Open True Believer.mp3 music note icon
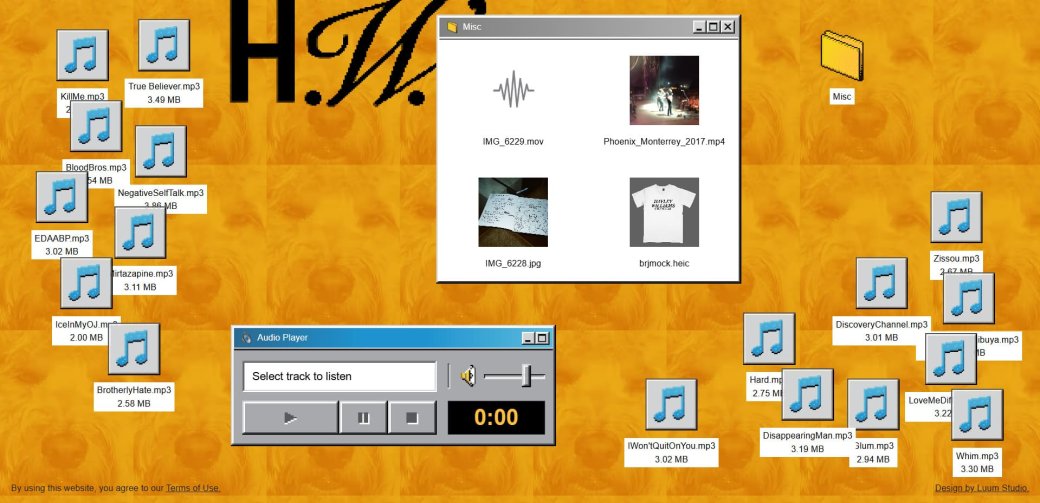This screenshot has width=1040, height=503. click(164, 45)
